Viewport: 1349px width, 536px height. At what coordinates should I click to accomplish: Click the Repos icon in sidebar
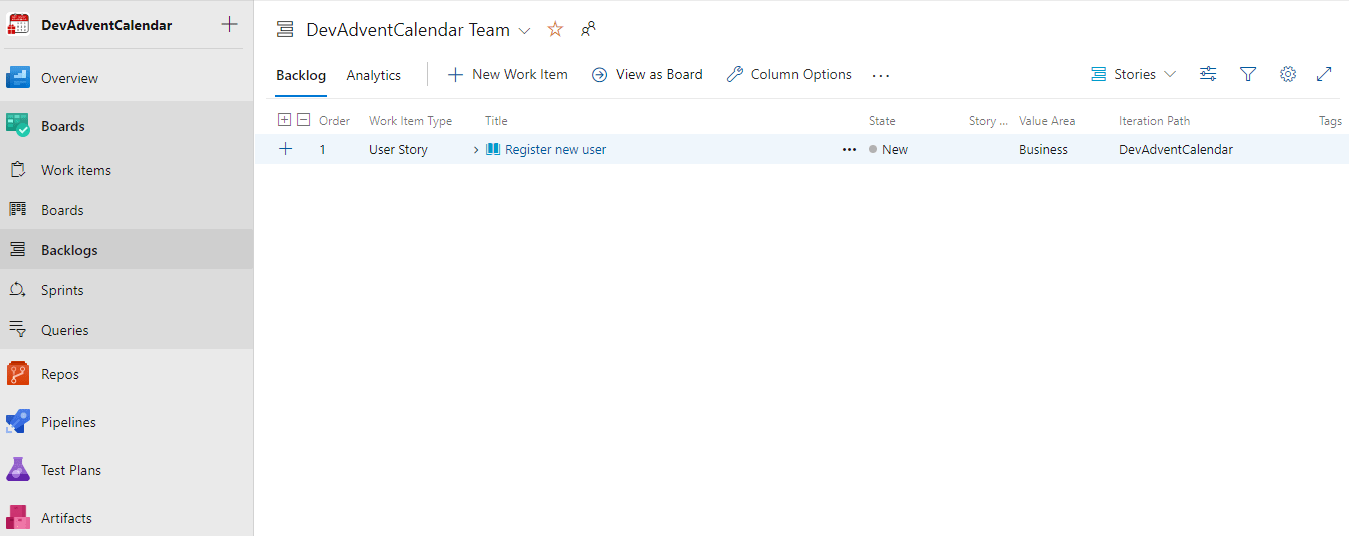[x=18, y=374]
